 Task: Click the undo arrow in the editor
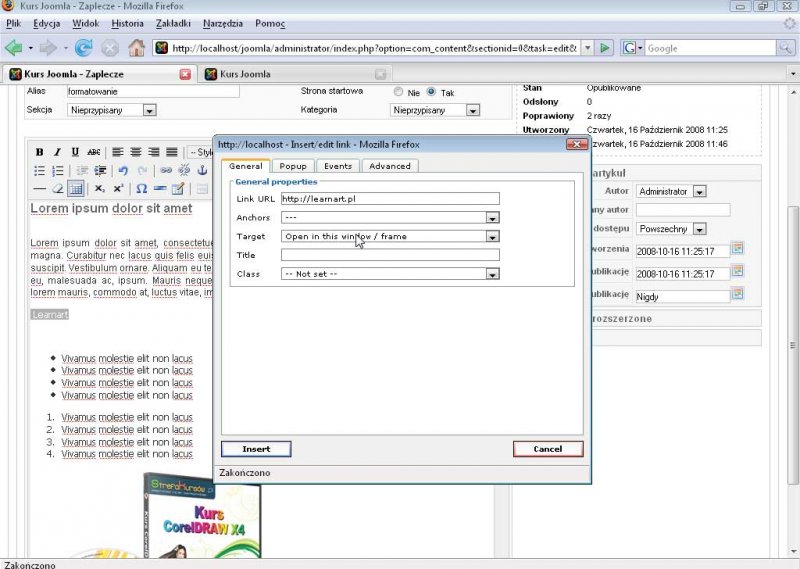tap(124, 171)
